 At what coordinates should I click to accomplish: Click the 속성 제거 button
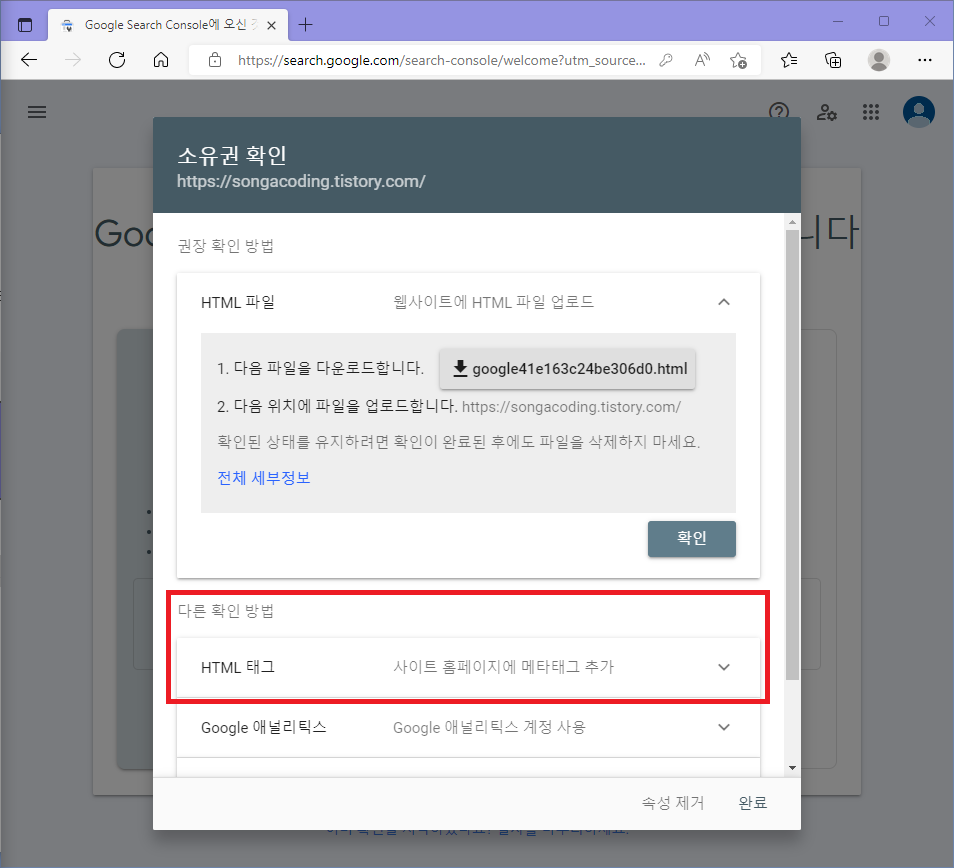click(673, 803)
